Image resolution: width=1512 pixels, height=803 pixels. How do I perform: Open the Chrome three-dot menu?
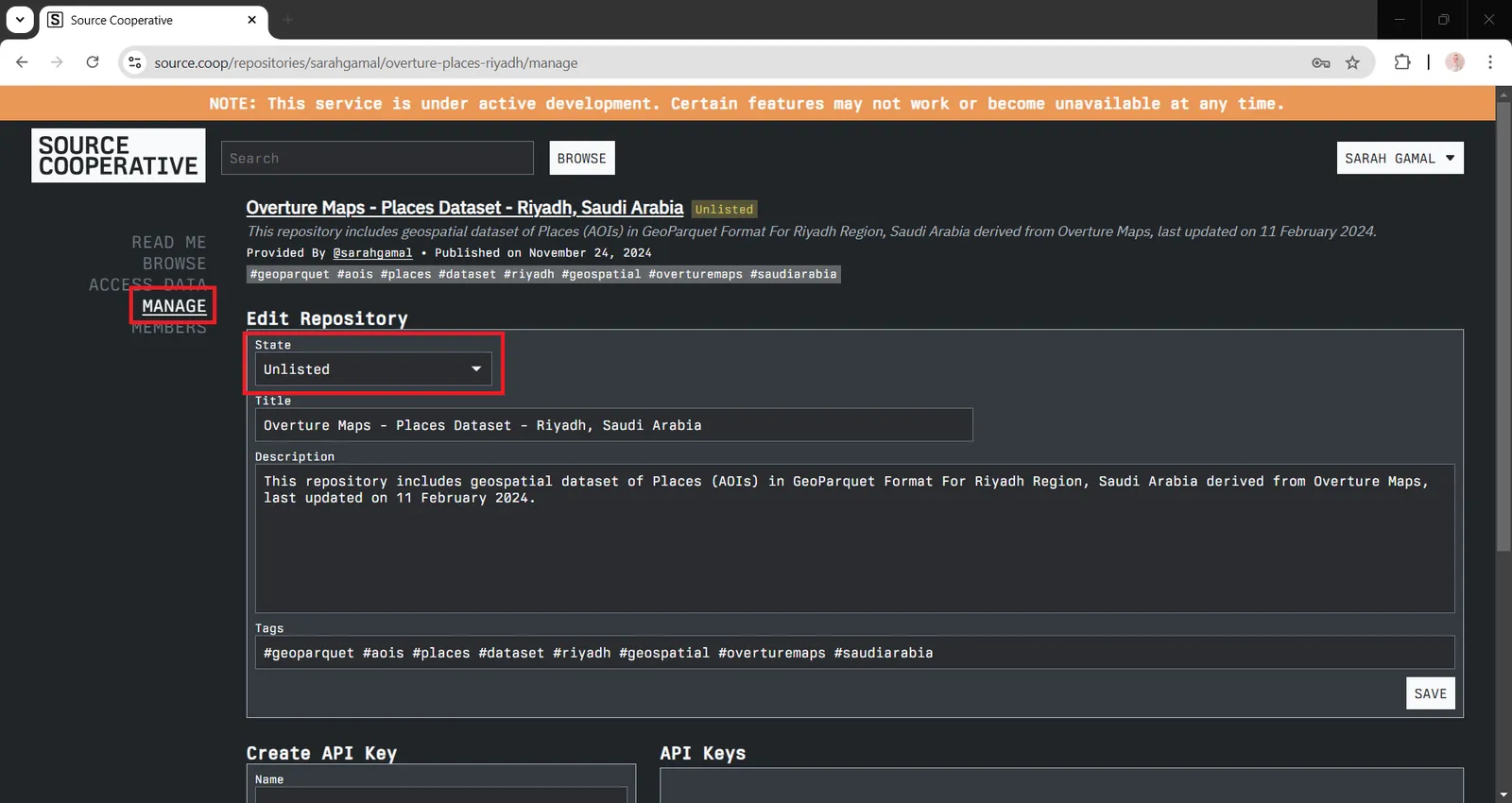(1490, 62)
